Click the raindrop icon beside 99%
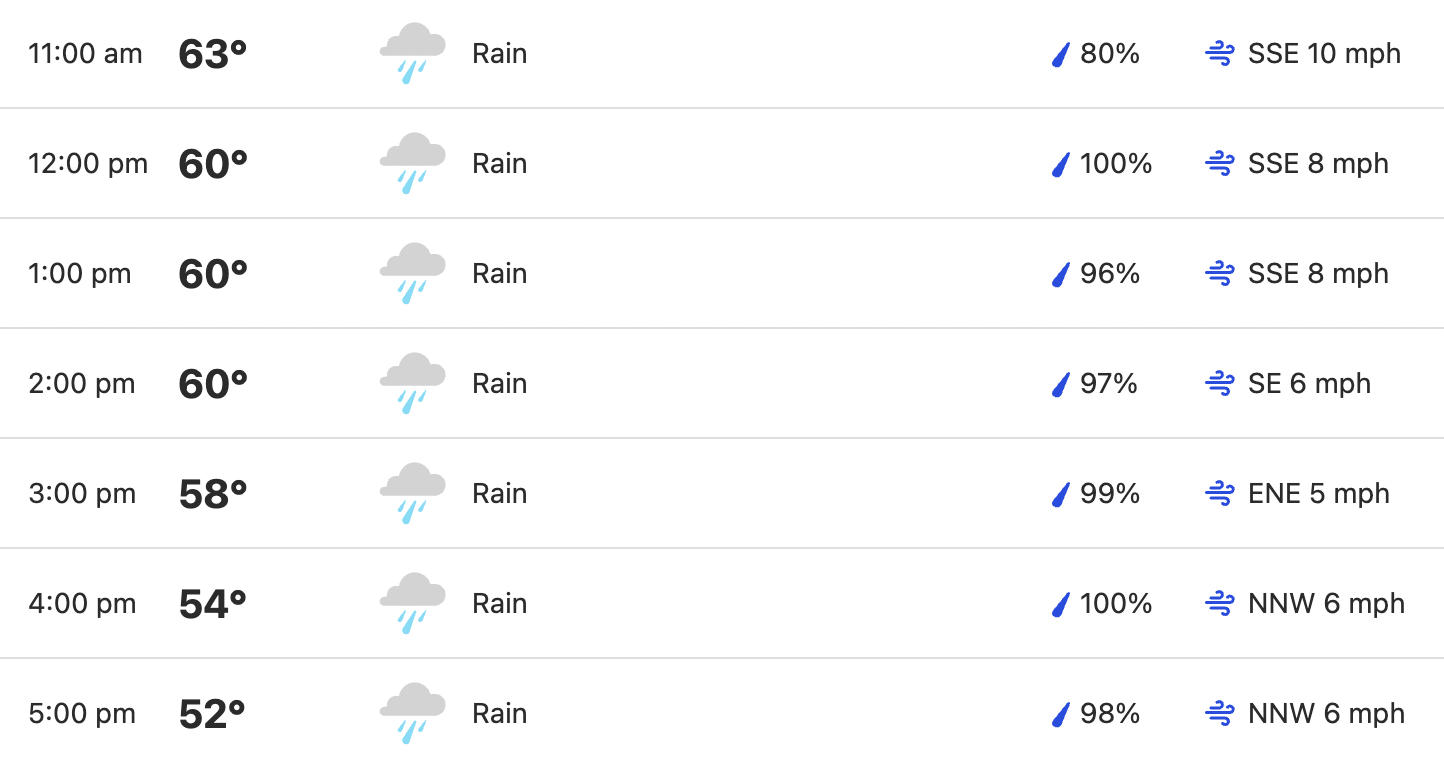Image resolution: width=1444 pixels, height=764 pixels. pyautogui.click(x=1061, y=494)
